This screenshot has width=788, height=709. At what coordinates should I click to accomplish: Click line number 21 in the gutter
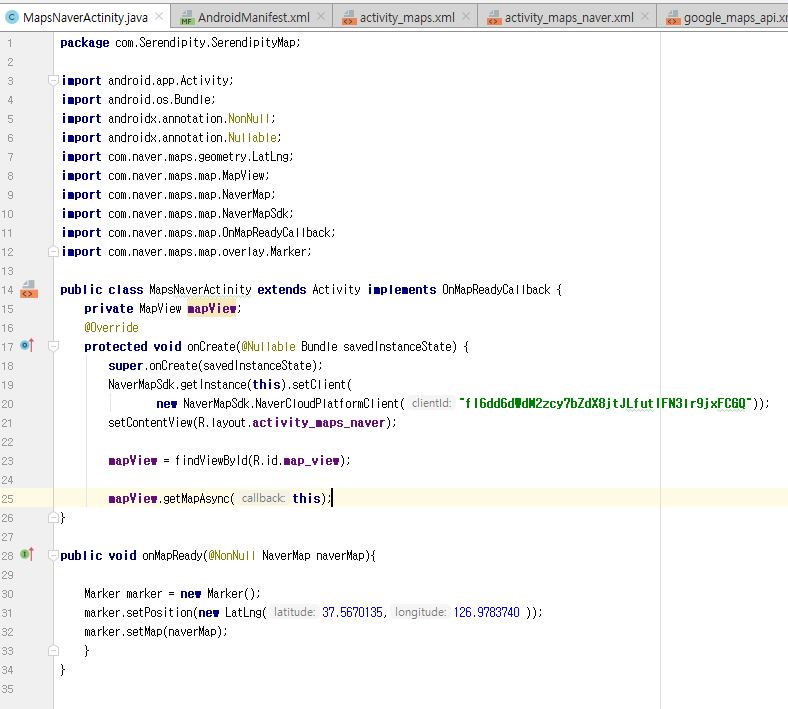[x=9, y=422]
